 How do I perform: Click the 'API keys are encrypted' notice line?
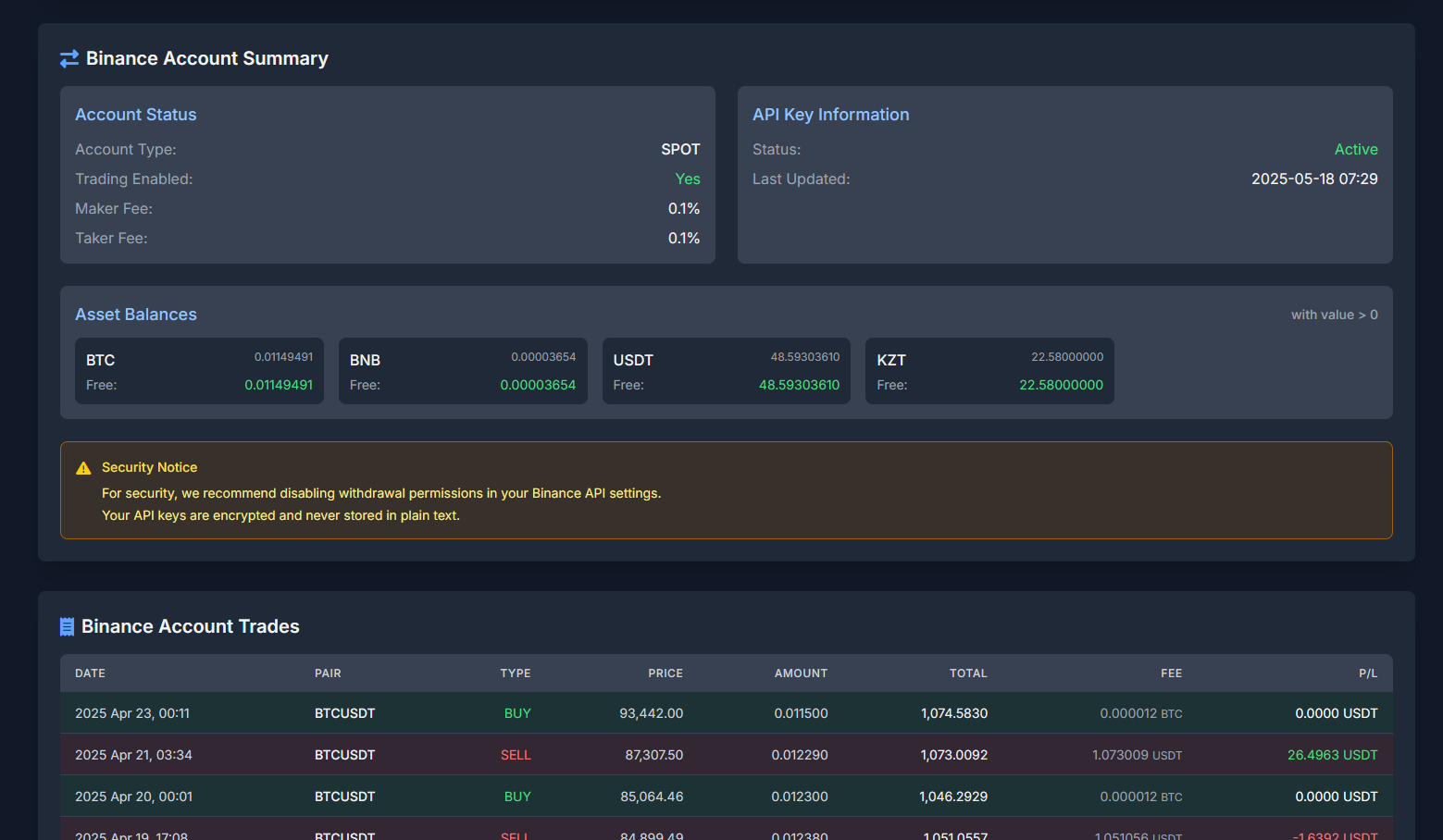click(280, 515)
